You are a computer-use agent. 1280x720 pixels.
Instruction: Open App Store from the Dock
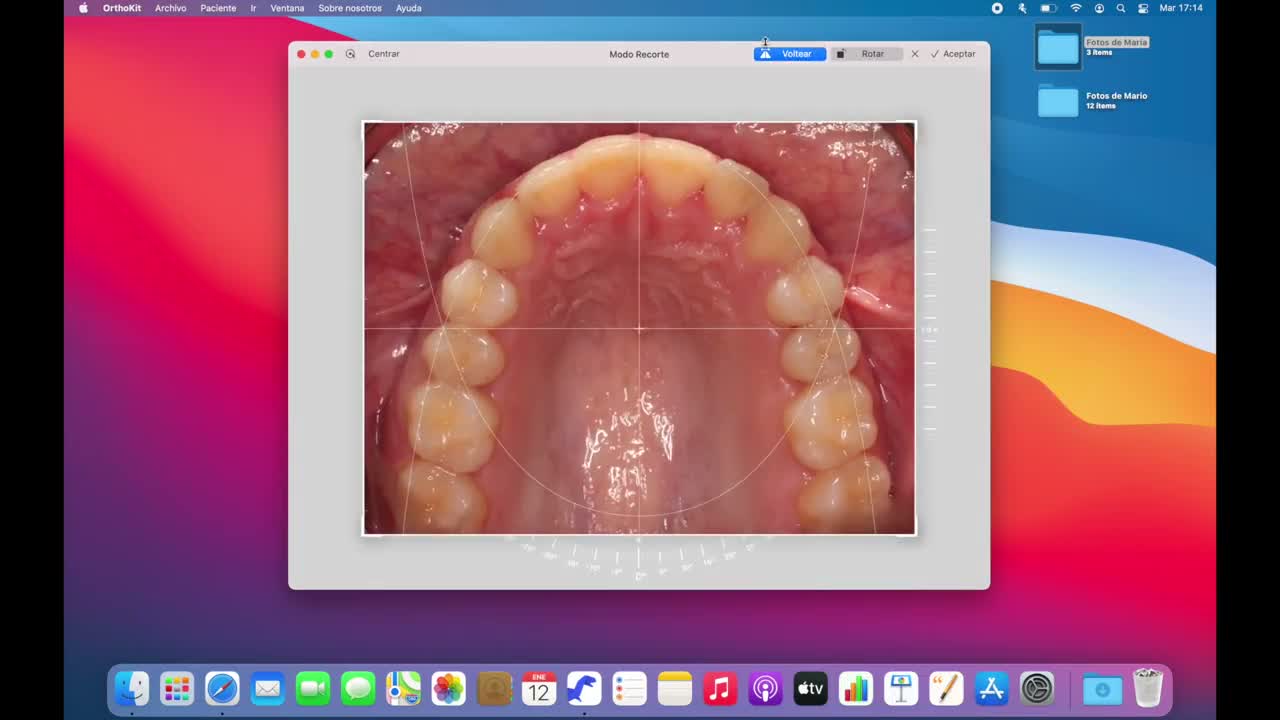click(x=992, y=689)
